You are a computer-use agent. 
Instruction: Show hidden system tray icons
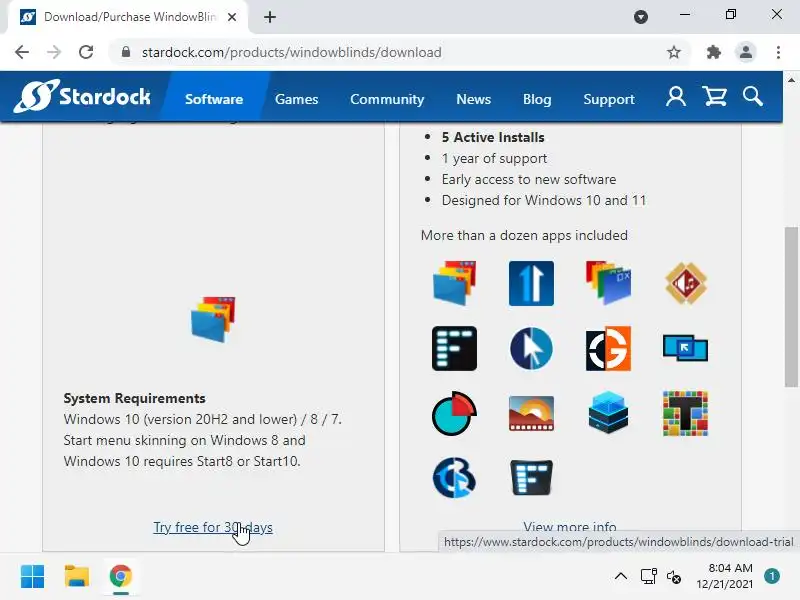620,577
